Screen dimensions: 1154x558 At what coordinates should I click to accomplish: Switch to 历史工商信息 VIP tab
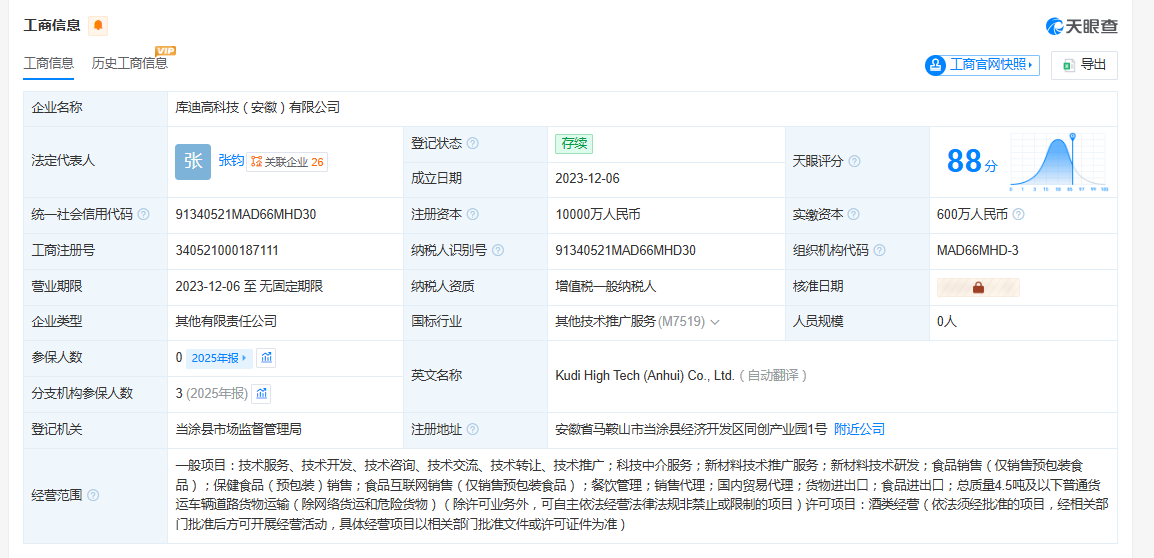[x=132, y=61]
